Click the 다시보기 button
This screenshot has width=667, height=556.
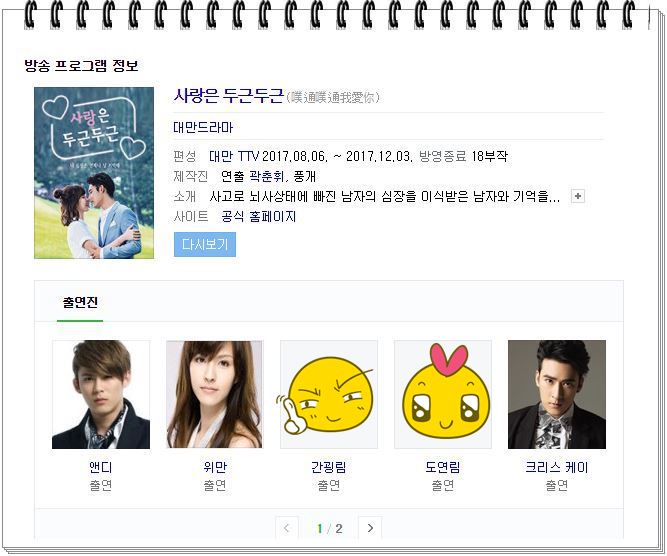[205, 245]
